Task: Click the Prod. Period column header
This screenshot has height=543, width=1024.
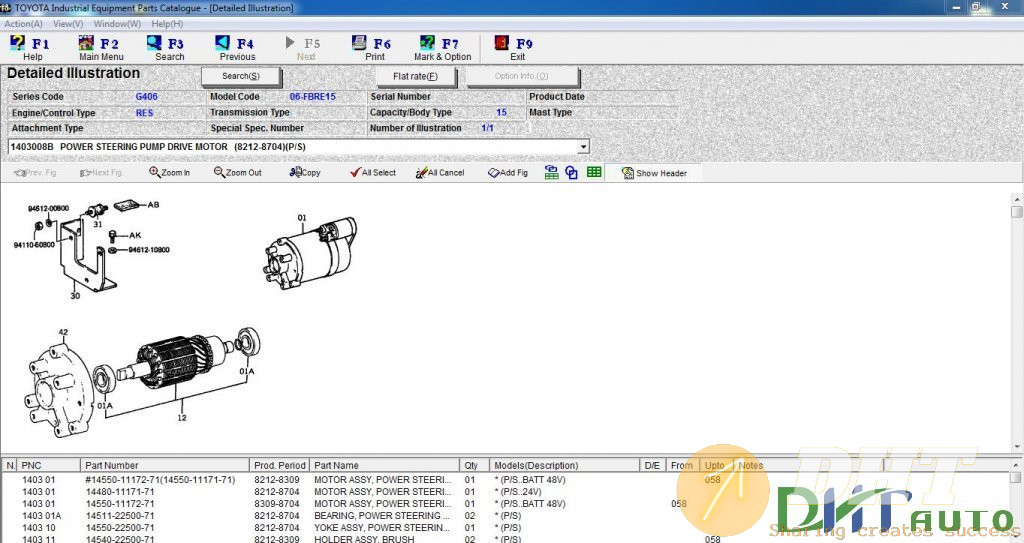Action: point(280,465)
